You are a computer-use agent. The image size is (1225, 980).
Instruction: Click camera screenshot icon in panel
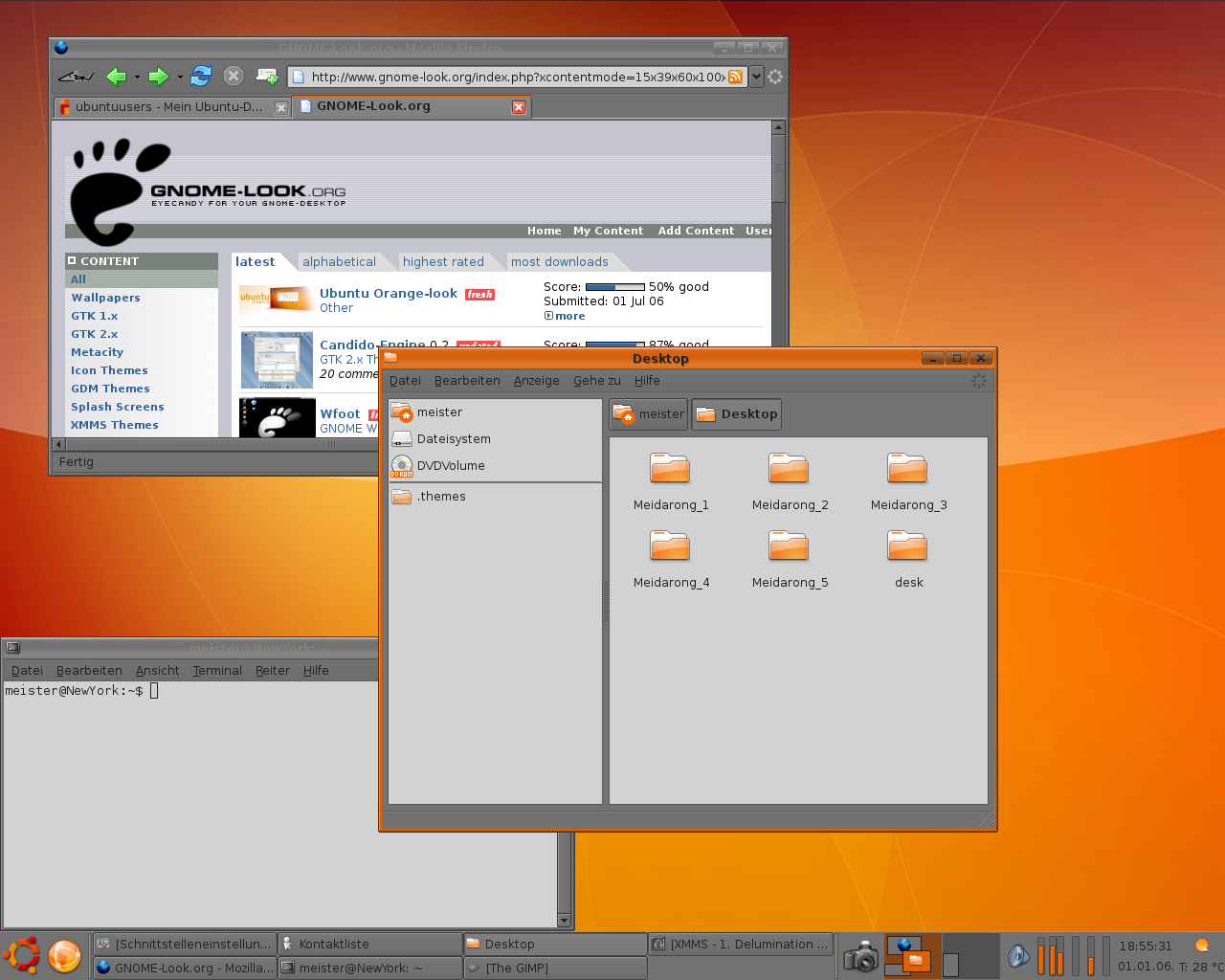coord(860,956)
